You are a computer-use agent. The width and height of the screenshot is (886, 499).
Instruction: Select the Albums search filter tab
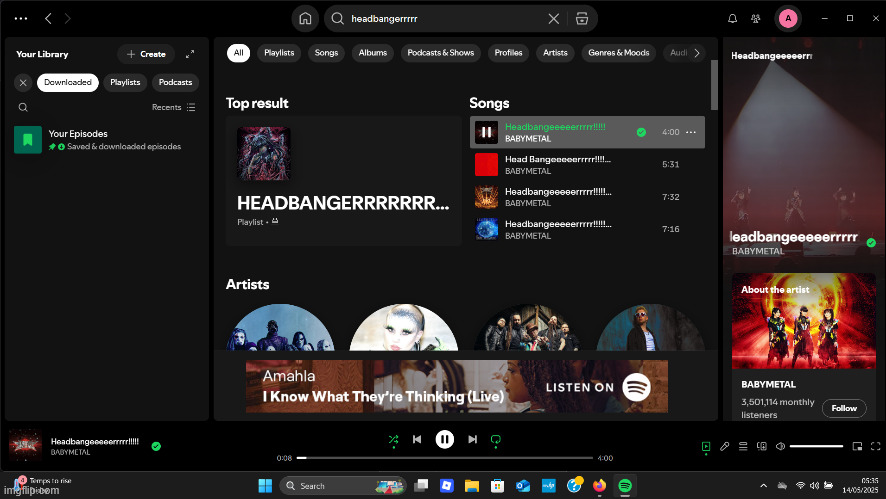[372, 53]
